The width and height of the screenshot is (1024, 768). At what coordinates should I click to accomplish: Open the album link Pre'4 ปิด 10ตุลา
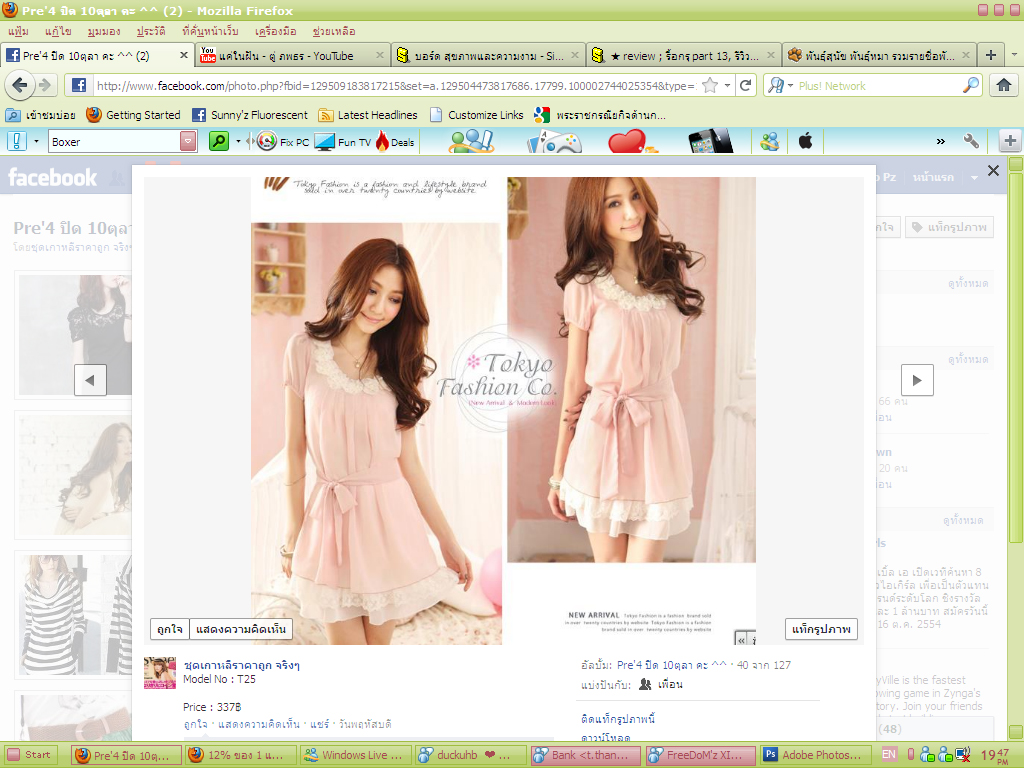pos(671,665)
